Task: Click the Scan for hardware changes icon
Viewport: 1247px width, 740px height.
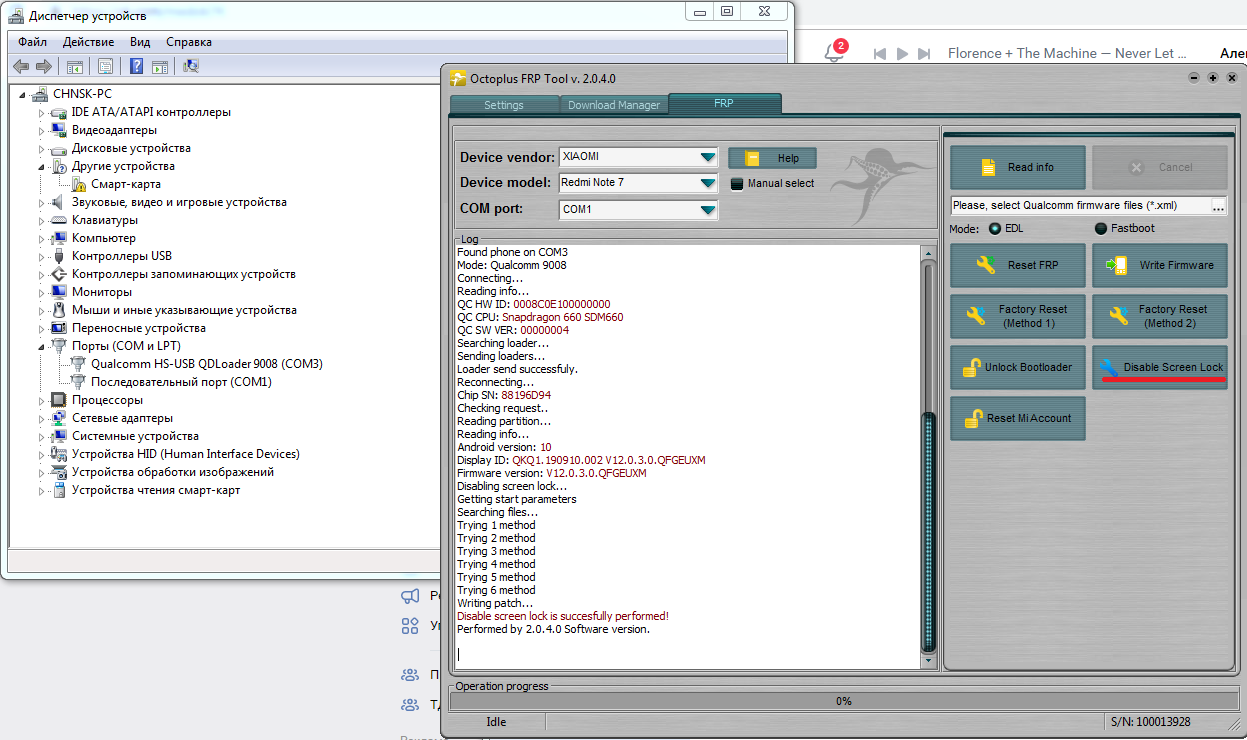Action: [x=191, y=66]
